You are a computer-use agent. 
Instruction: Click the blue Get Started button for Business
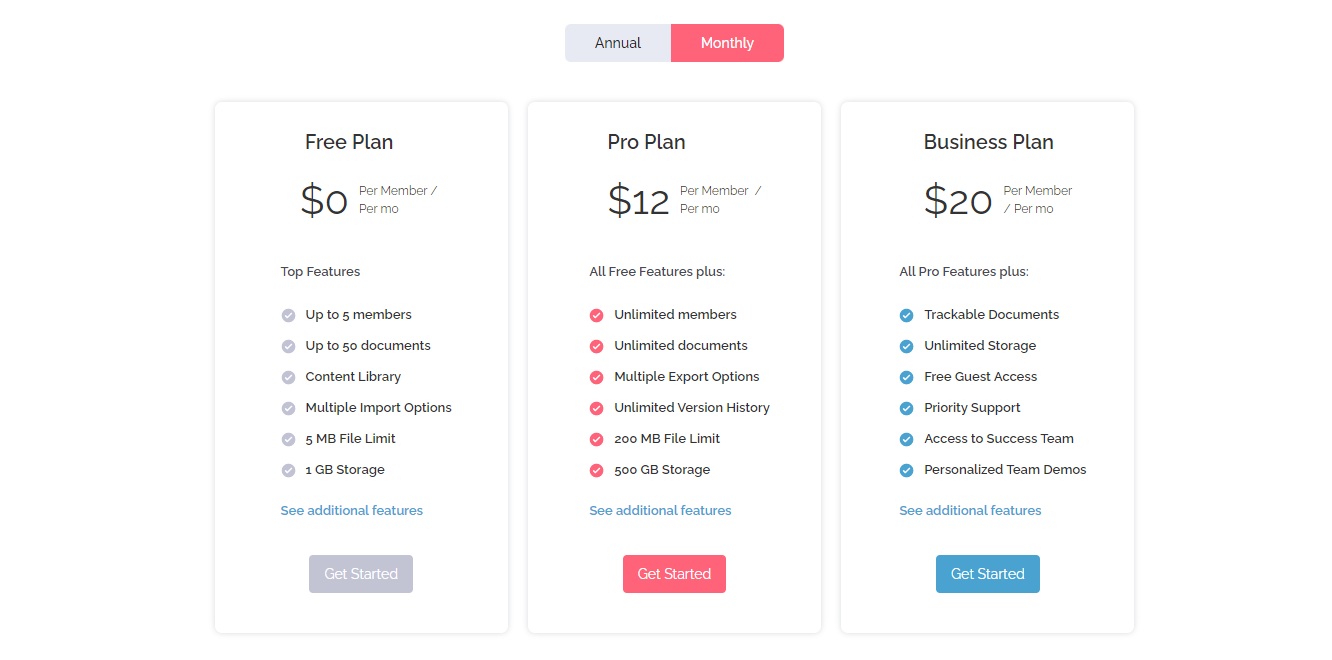(987, 574)
